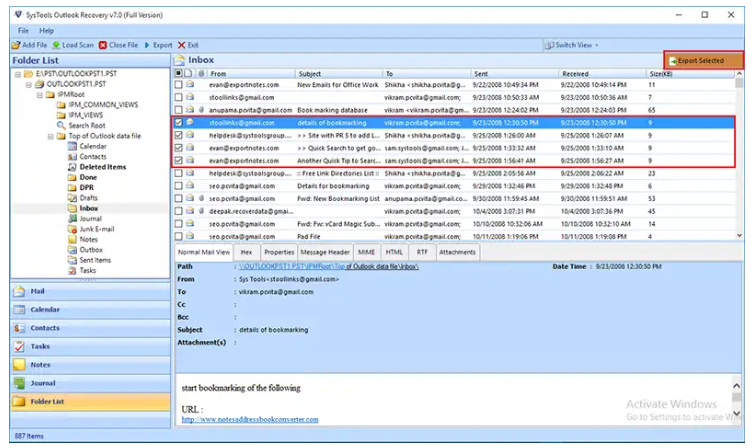Open the Junk E-mail folder icon
755x448 pixels.
72,229
